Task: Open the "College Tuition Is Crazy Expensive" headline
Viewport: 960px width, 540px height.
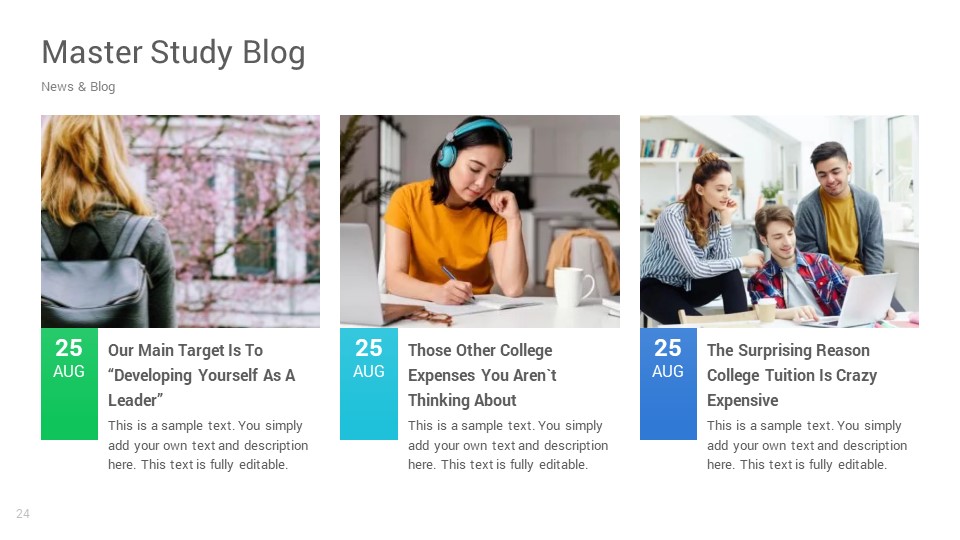Action: pyautogui.click(x=791, y=375)
